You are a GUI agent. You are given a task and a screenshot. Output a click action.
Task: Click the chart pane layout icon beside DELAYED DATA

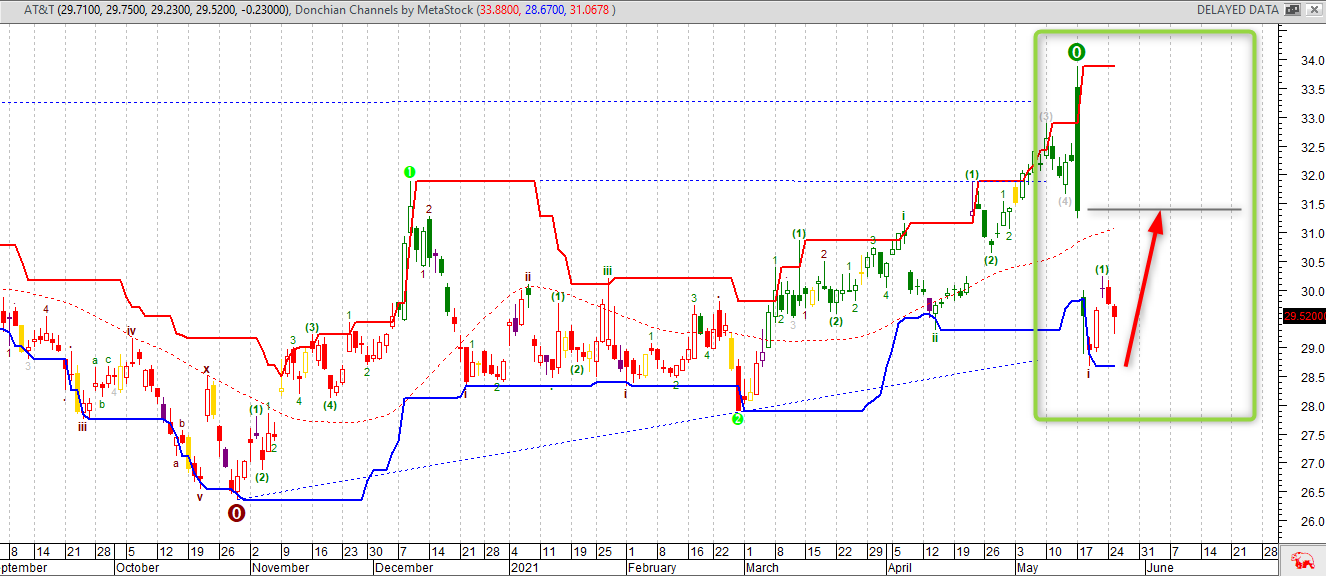tap(1293, 10)
